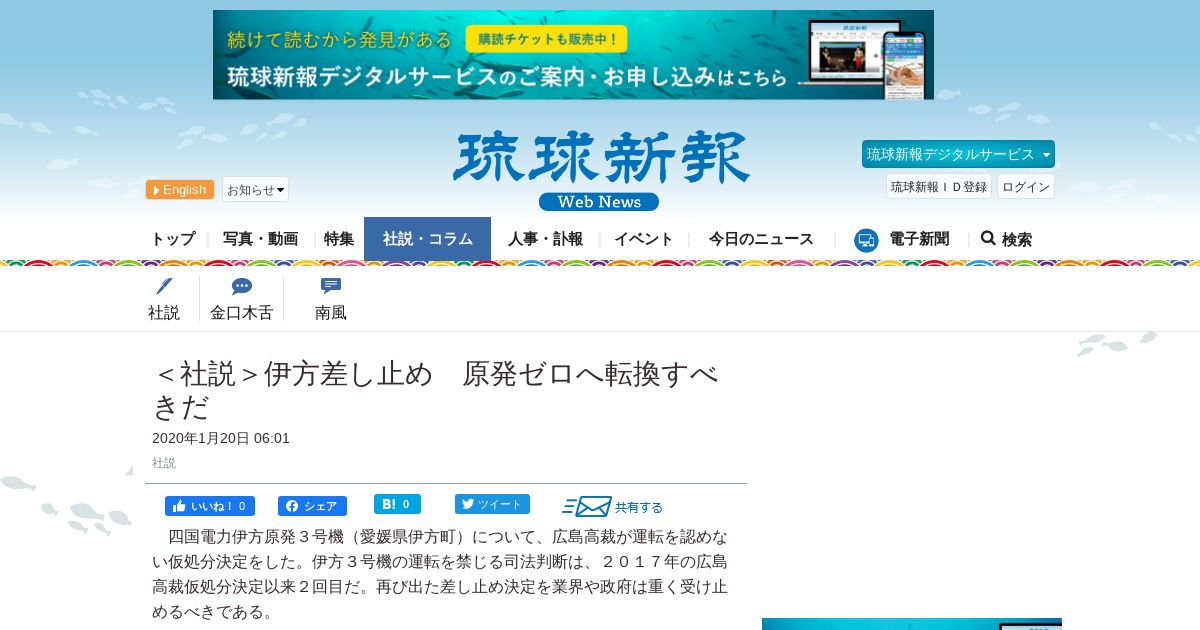
Task: Click the article date 2020年1月20日 06:01
Action: coord(221,438)
